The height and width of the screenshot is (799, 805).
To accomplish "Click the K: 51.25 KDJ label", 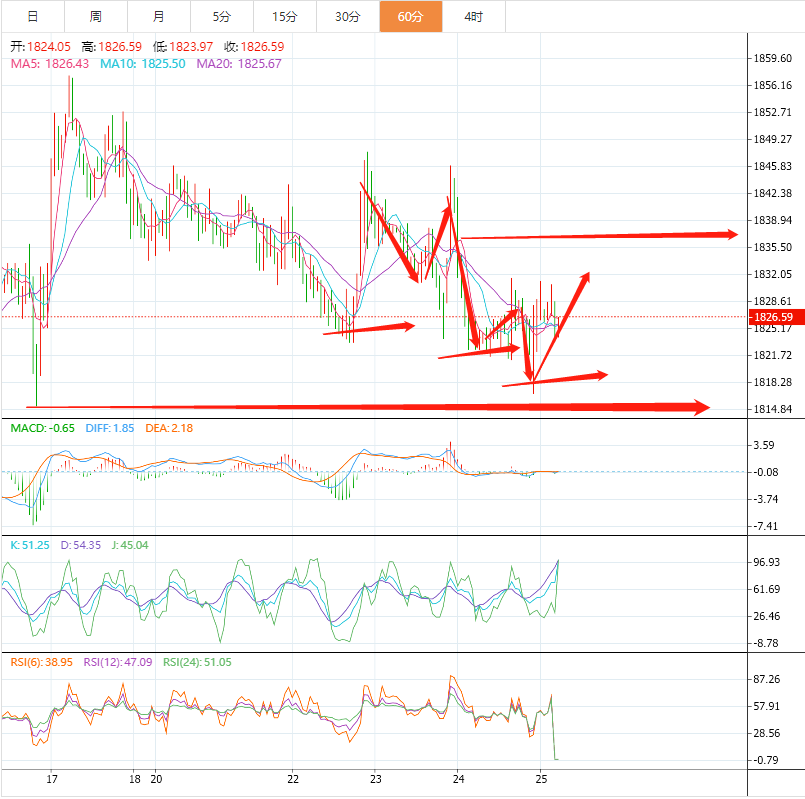I will 30,545.
